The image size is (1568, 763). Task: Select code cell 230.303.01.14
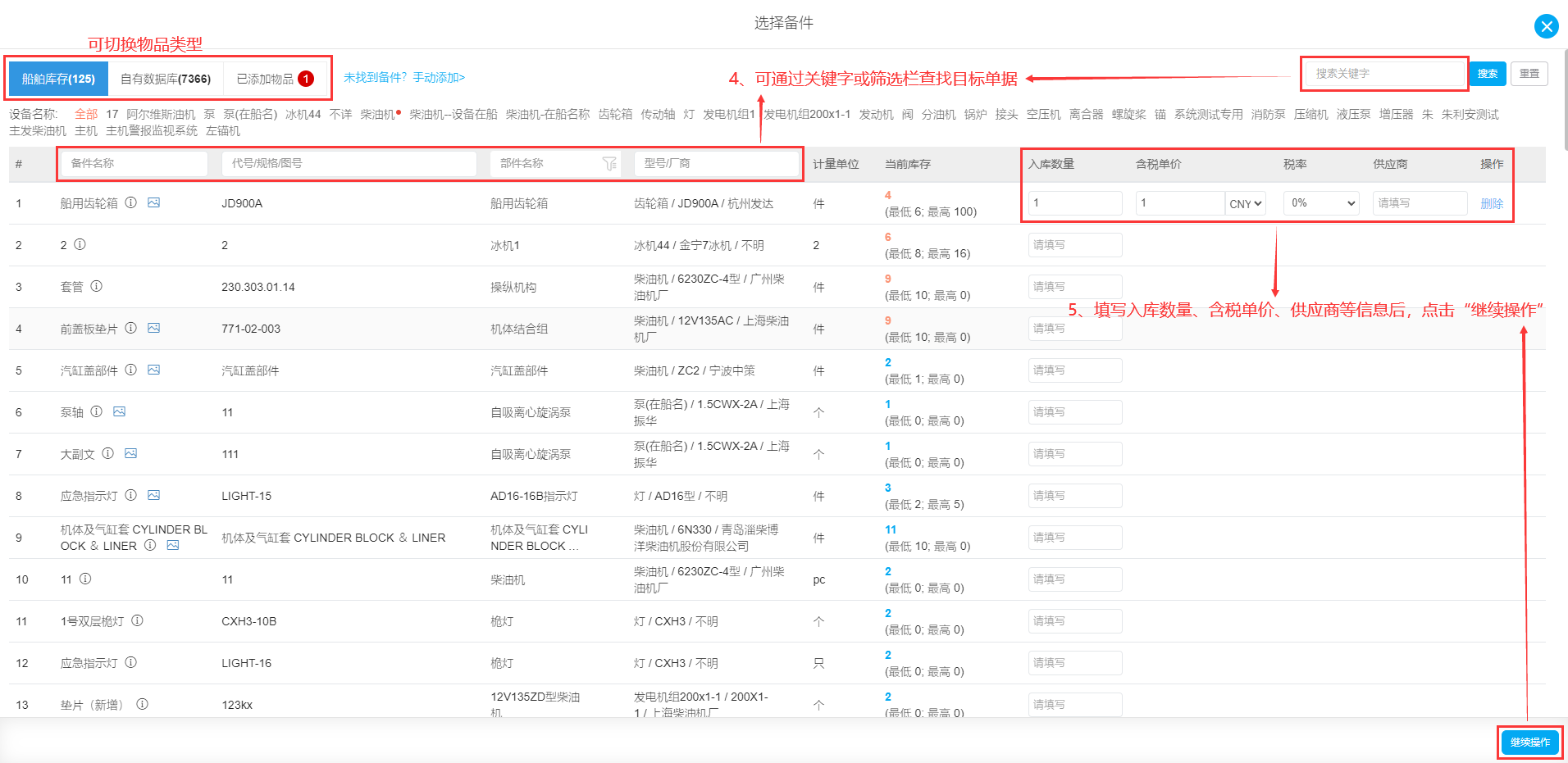[x=258, y=287]
